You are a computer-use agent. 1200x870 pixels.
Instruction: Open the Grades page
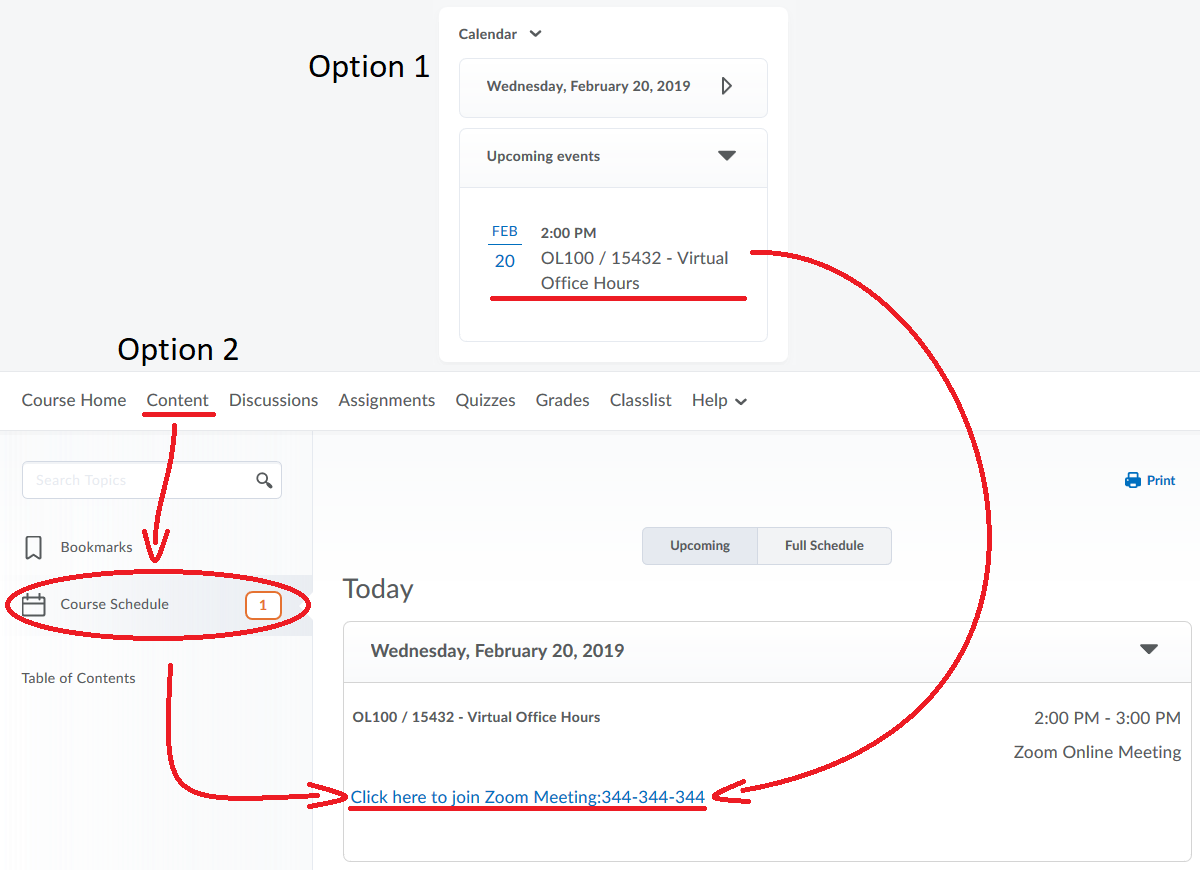[562, 401]
